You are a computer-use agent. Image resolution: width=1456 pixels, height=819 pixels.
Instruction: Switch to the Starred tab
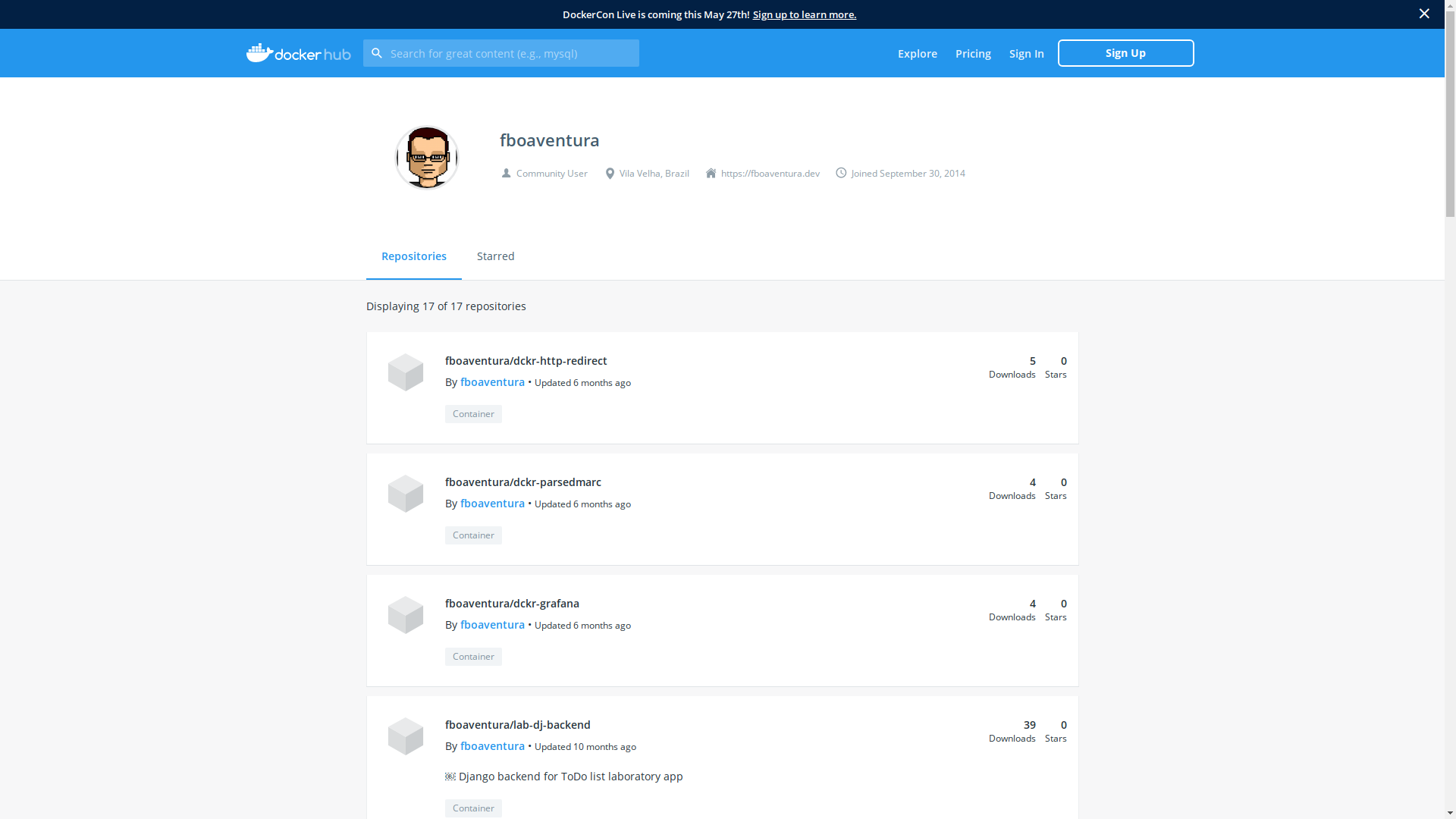click(496, 256)
